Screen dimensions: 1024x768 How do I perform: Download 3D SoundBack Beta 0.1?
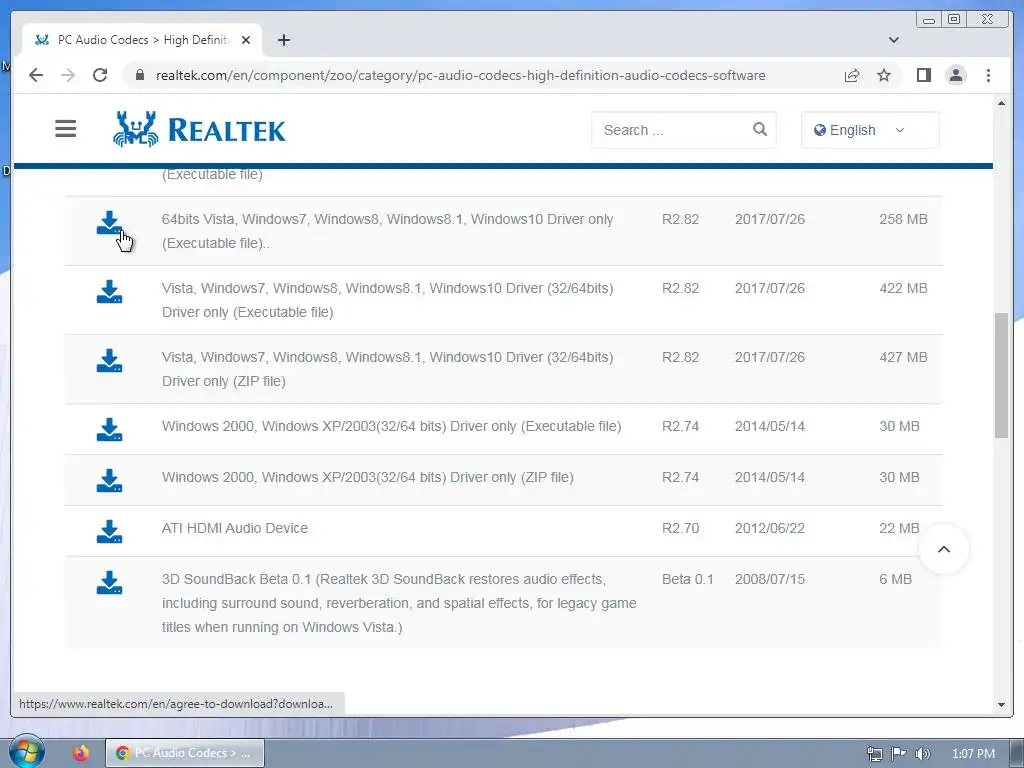tap(109, 583)
